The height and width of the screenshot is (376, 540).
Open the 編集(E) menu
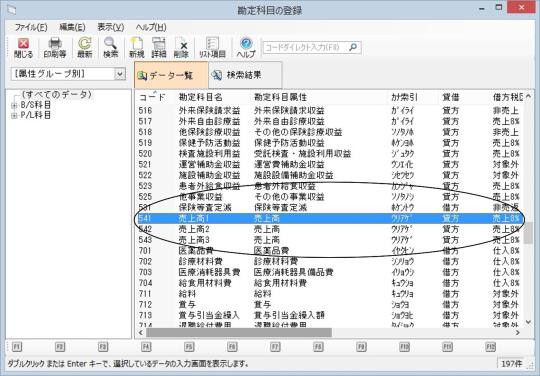pyautogui.click(x=72, y=27)
